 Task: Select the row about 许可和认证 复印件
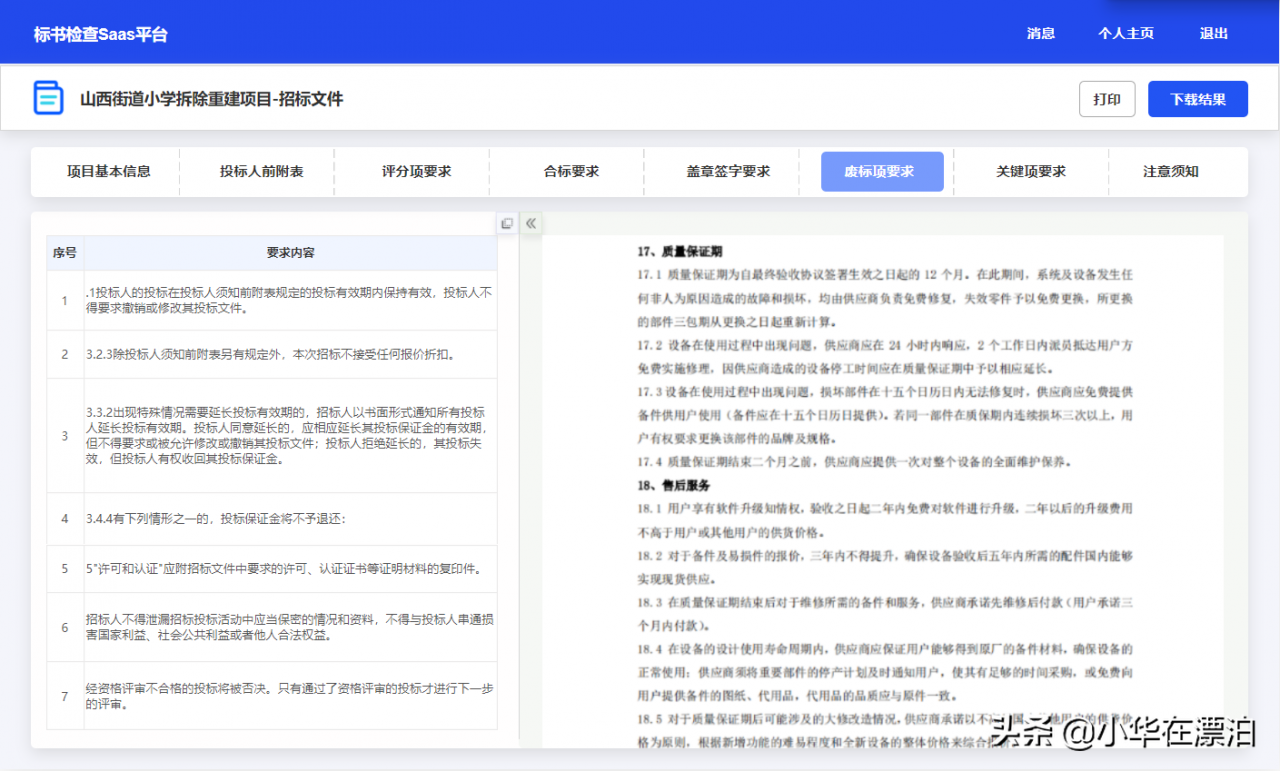272,569
